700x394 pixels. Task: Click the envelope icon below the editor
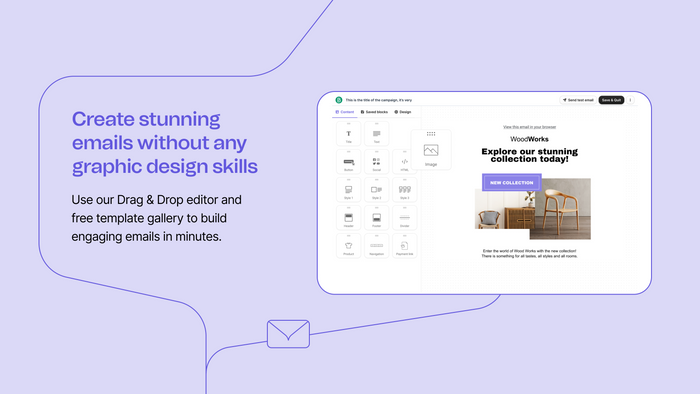coord(288,334)
